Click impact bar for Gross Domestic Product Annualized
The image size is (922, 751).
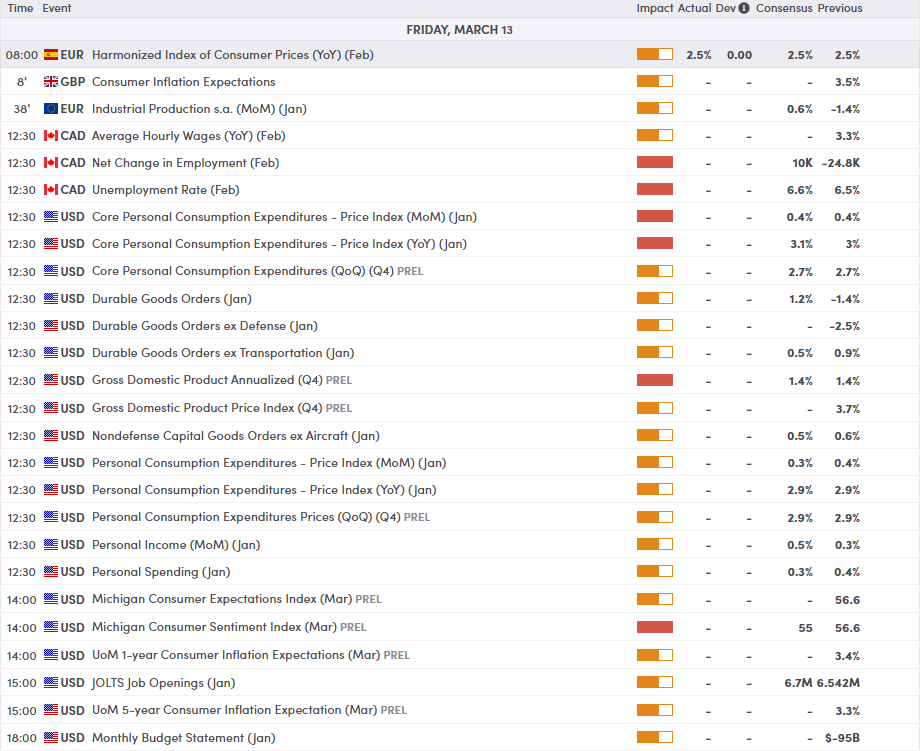coord(654,380)
